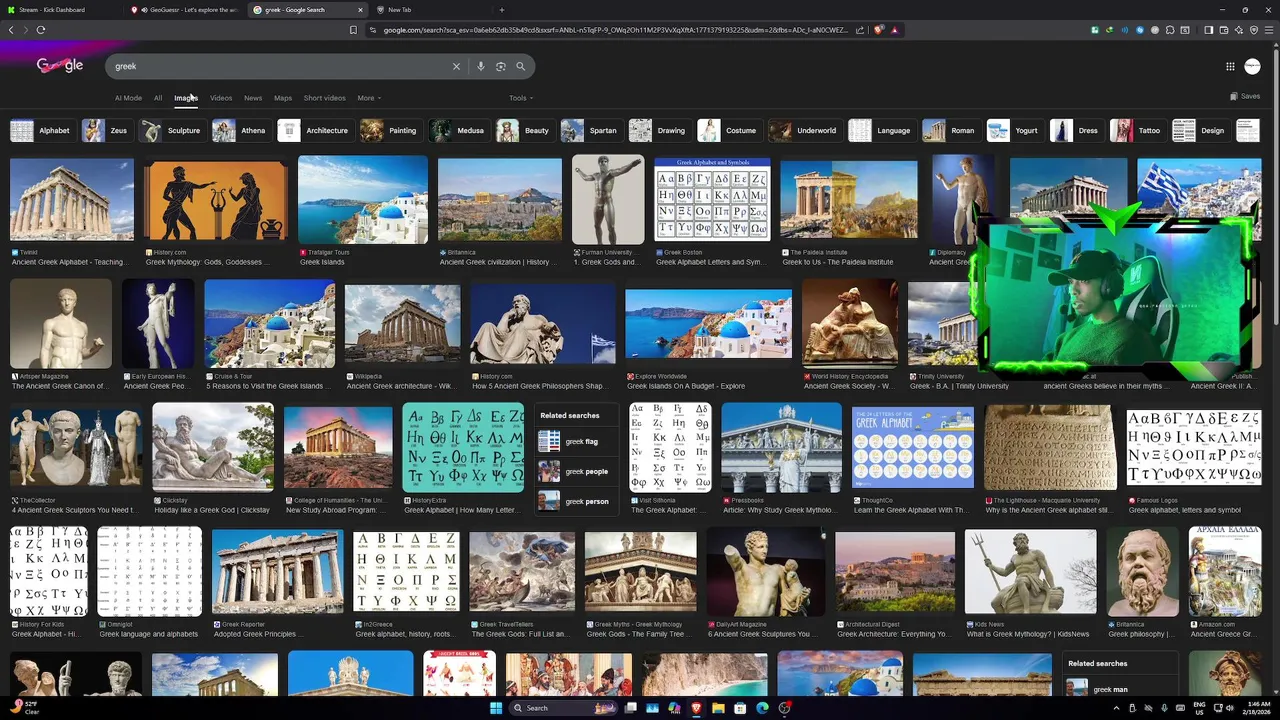
Task: Filter images by Spartan chip
Action: (591, 130)
